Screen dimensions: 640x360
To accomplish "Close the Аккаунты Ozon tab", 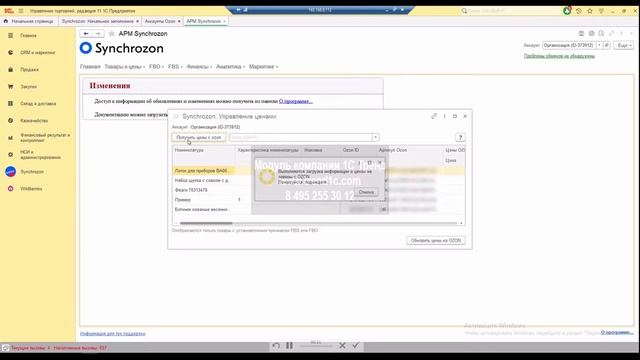I will click(x=179, y=21).
